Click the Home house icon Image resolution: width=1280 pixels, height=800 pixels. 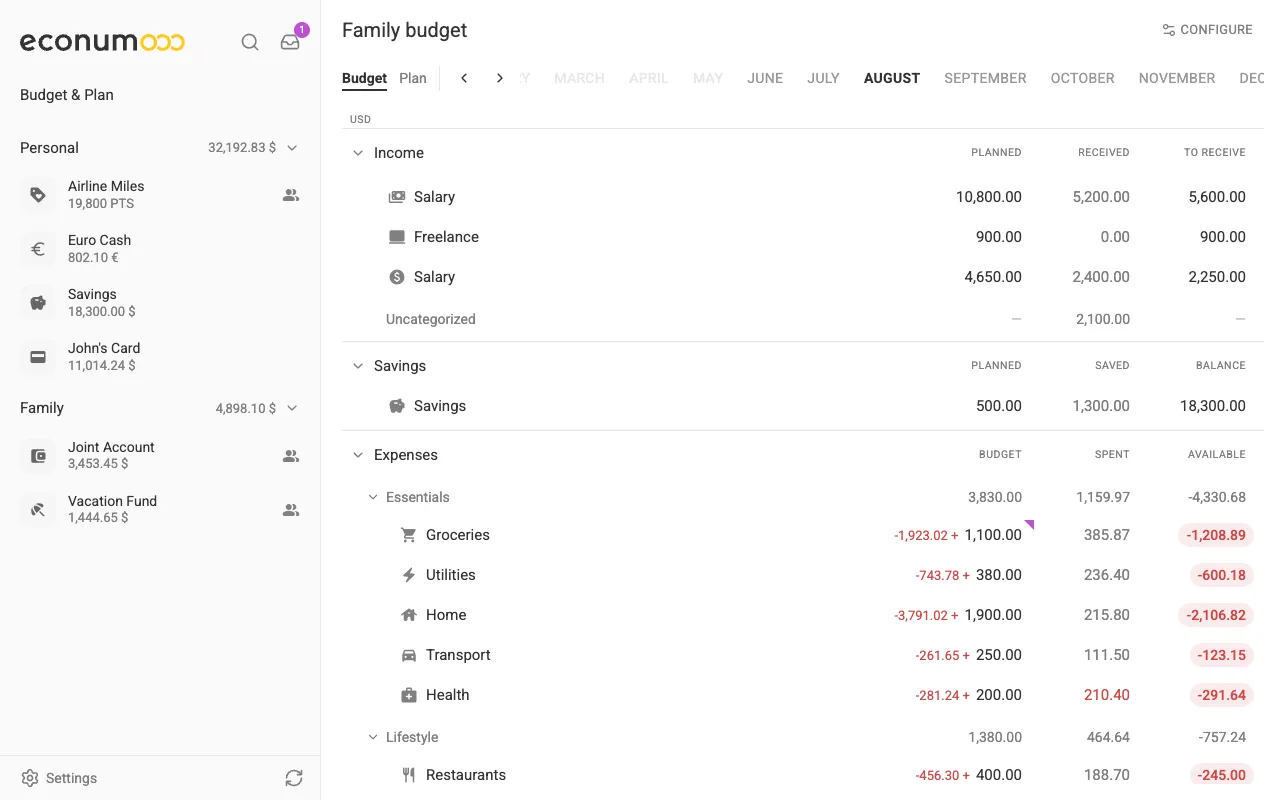pos(408,615)
